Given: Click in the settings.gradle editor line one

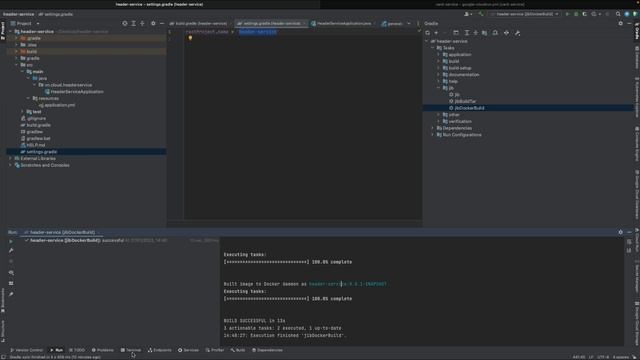Looking at the screenshot, I should pos(302,31).
